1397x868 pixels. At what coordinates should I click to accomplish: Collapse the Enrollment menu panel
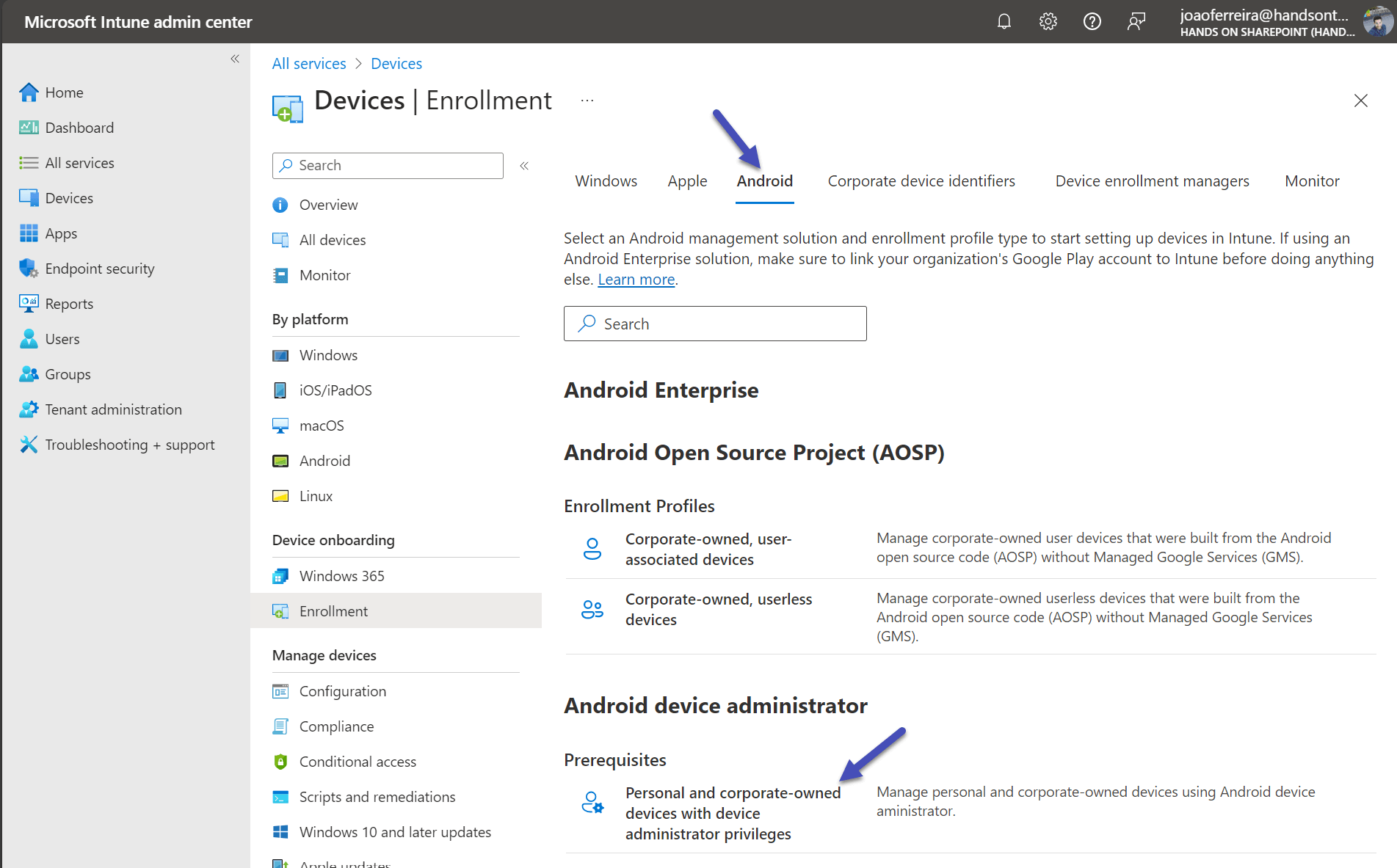click(x=524, y=166)
